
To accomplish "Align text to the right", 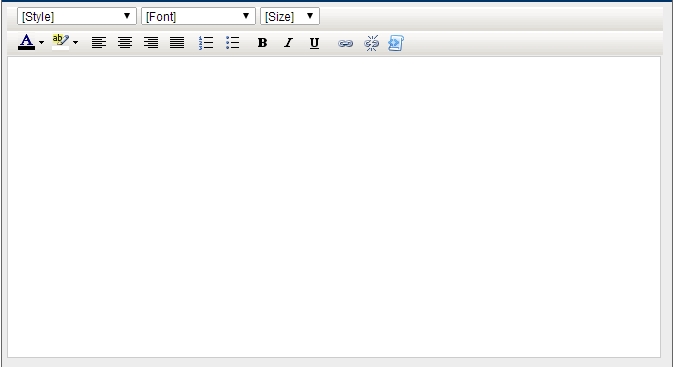I will tap(151, 43).
